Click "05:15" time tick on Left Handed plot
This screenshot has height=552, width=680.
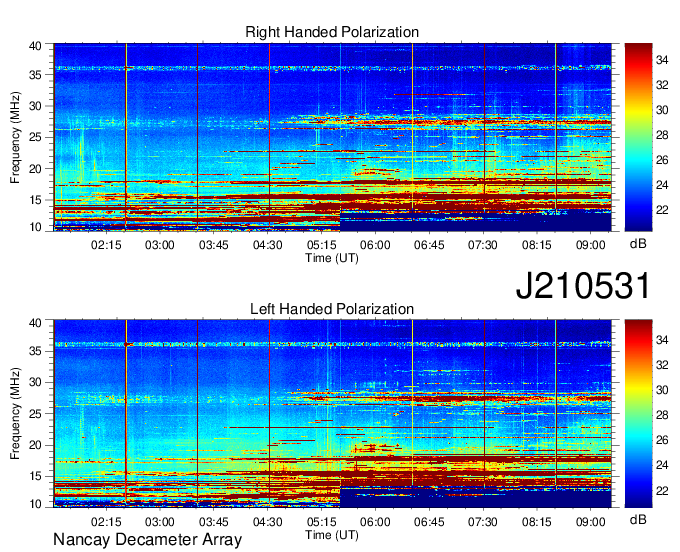pyautogui.click(x=321, y=522)
